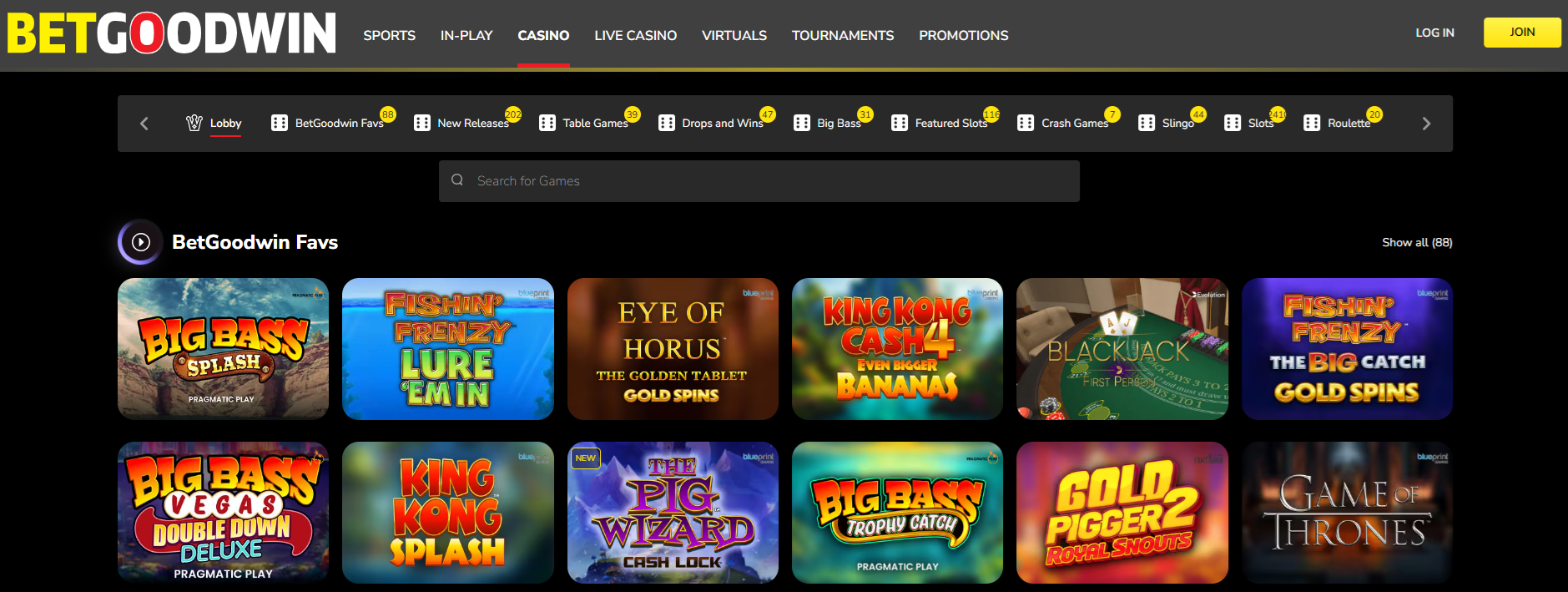Click Show all (88) link

(1417, 242)
